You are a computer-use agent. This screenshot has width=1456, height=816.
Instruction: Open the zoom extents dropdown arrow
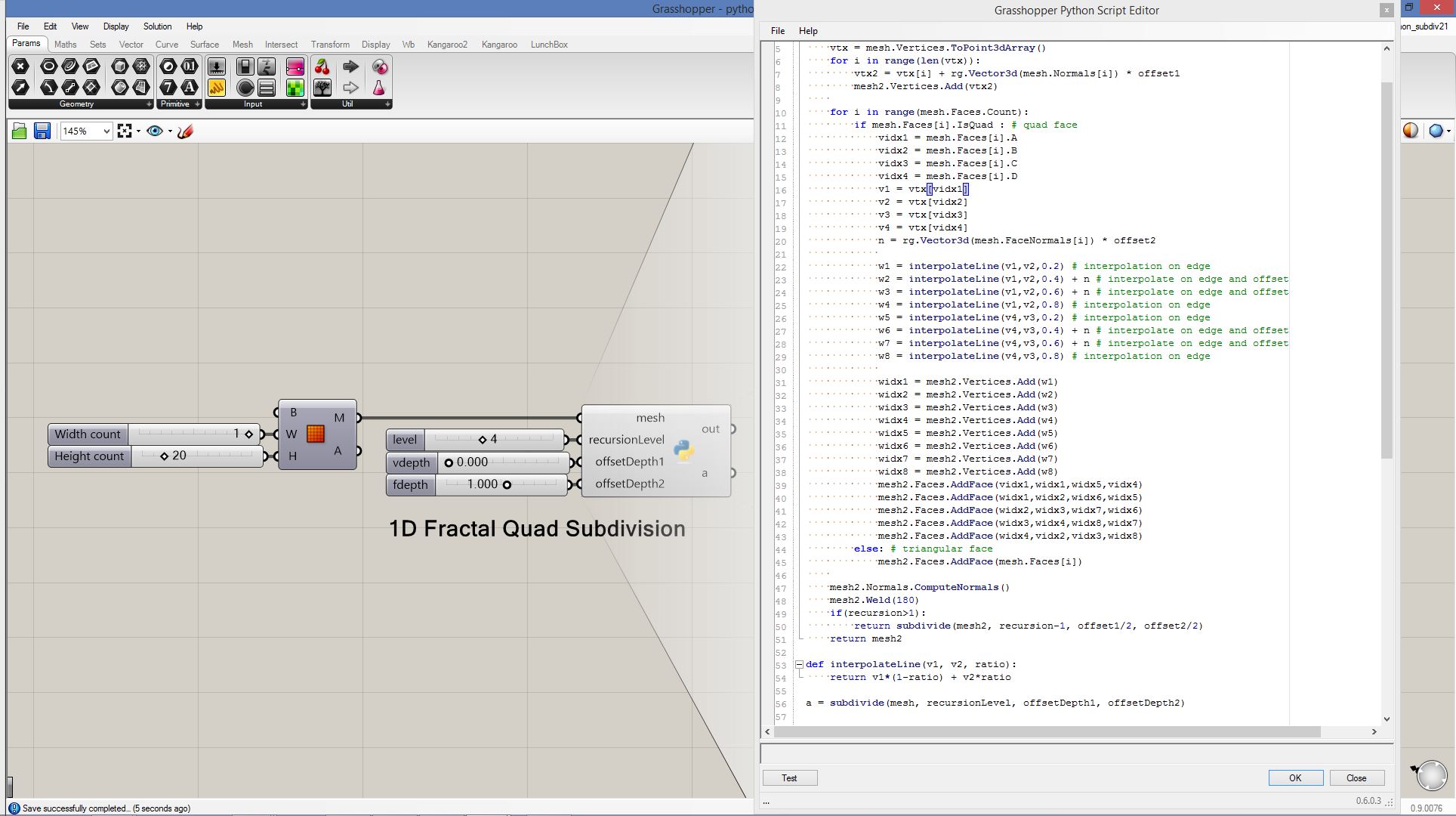pos(138,131)
